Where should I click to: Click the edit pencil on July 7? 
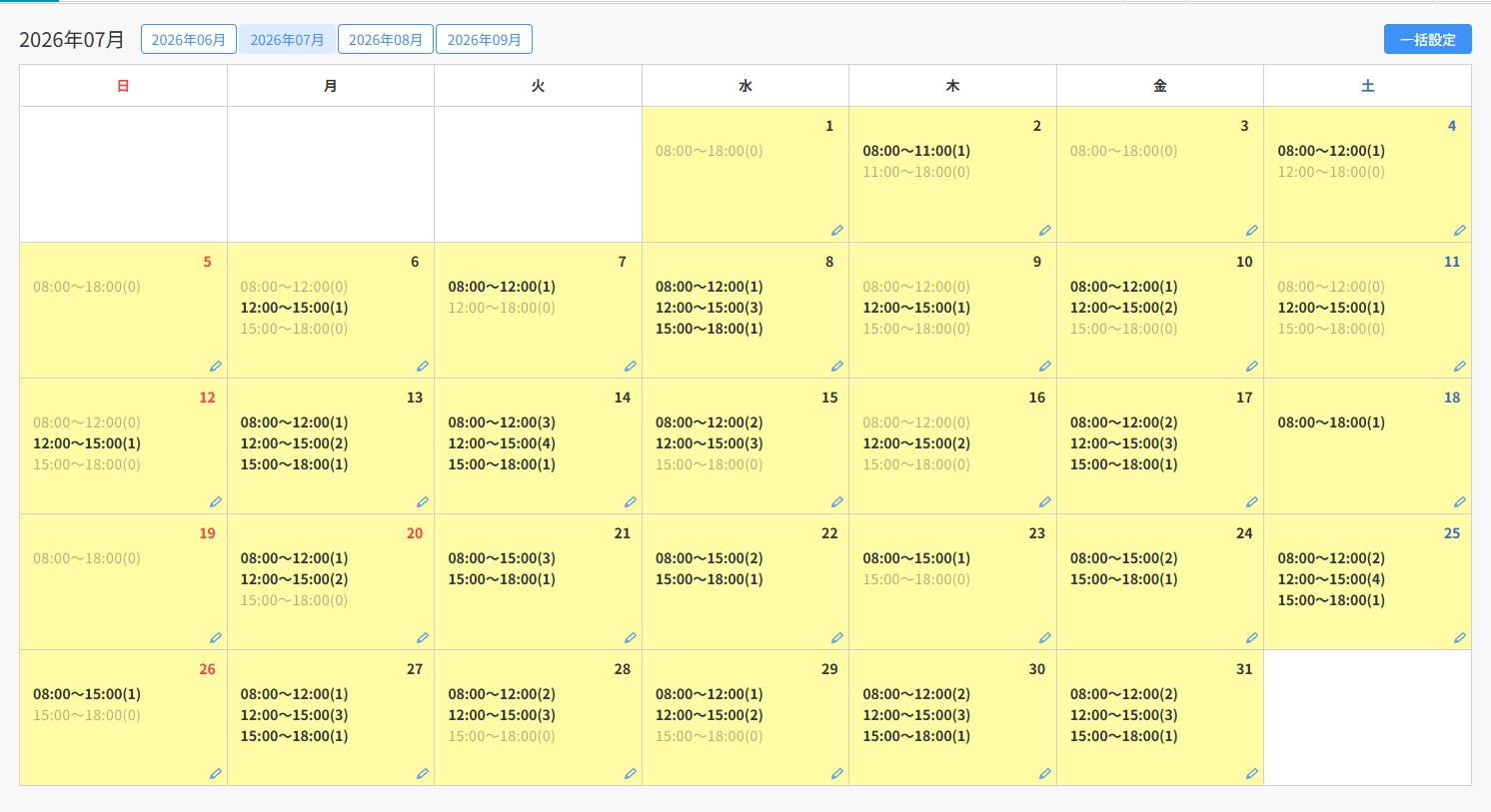pos(631,367)
